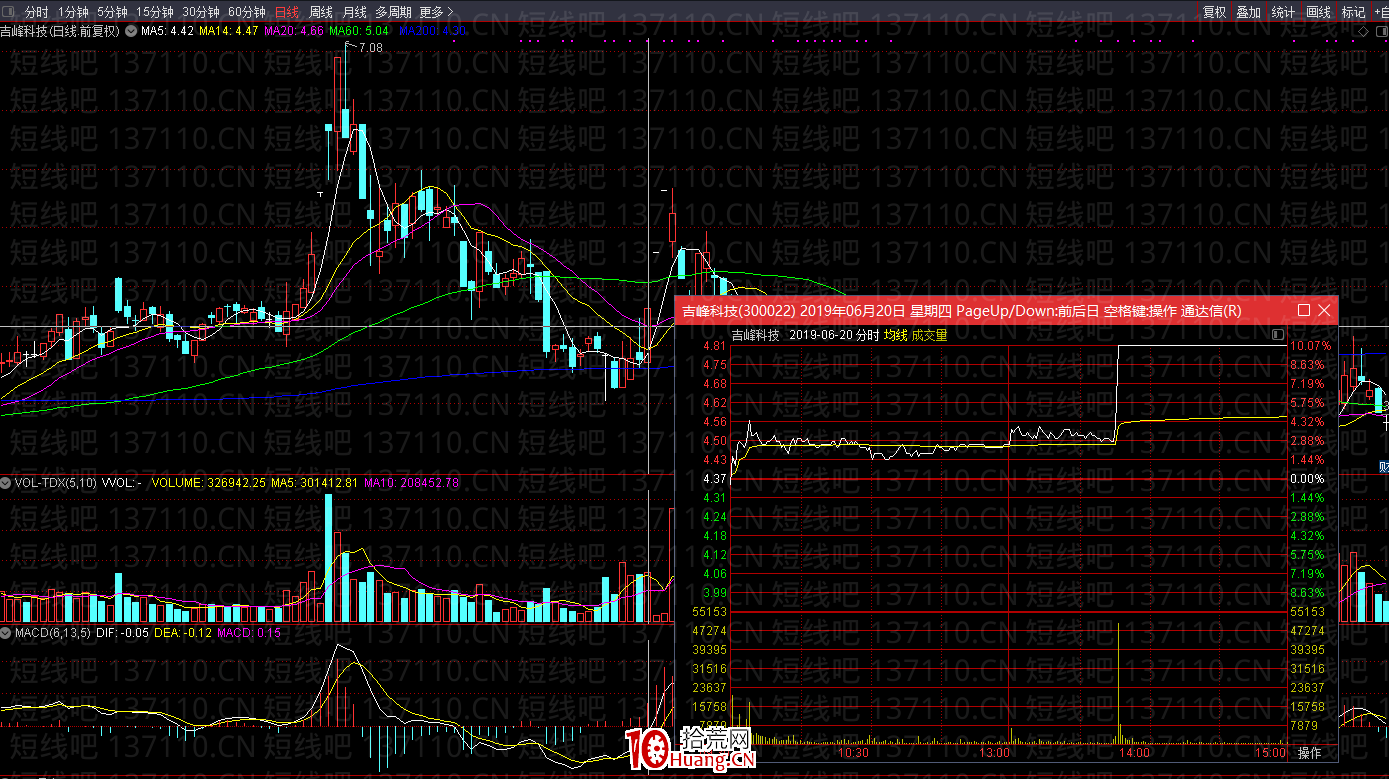Click the 47274 volume axis label on left
This screenshot has height=779, width=1389.
coord(708,631)
